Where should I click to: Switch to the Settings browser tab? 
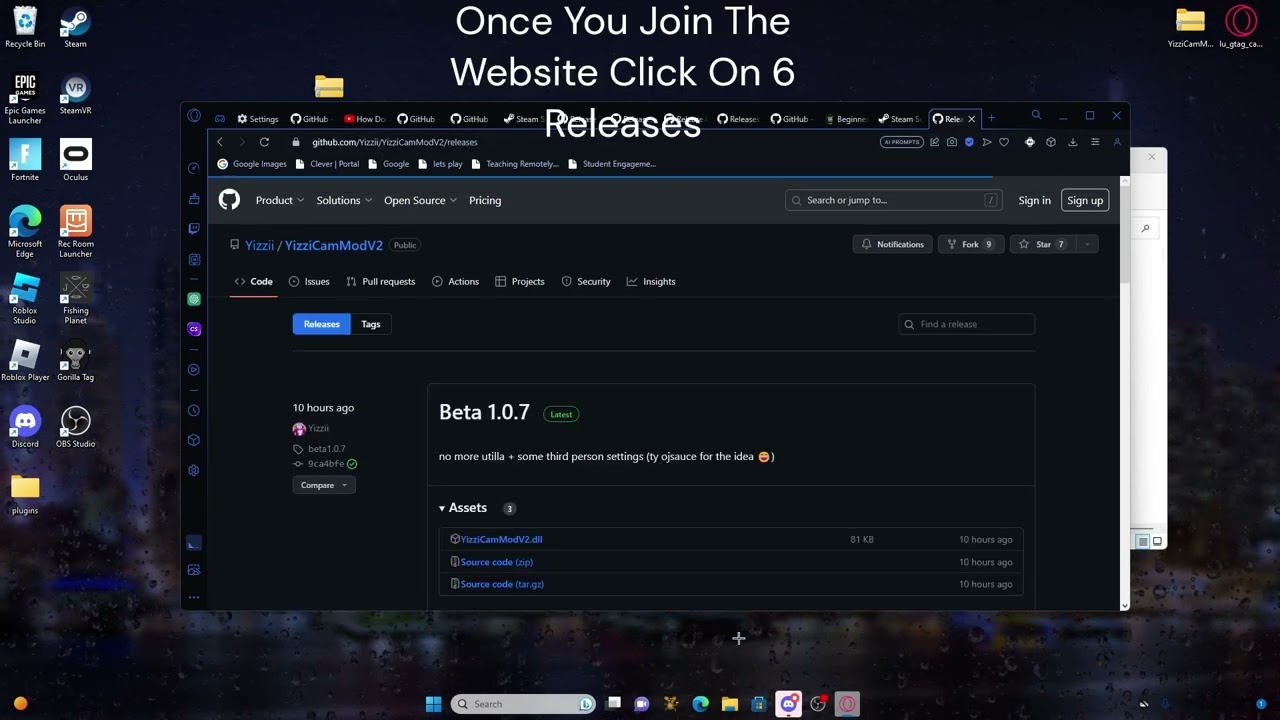click(x=257, y=119)
